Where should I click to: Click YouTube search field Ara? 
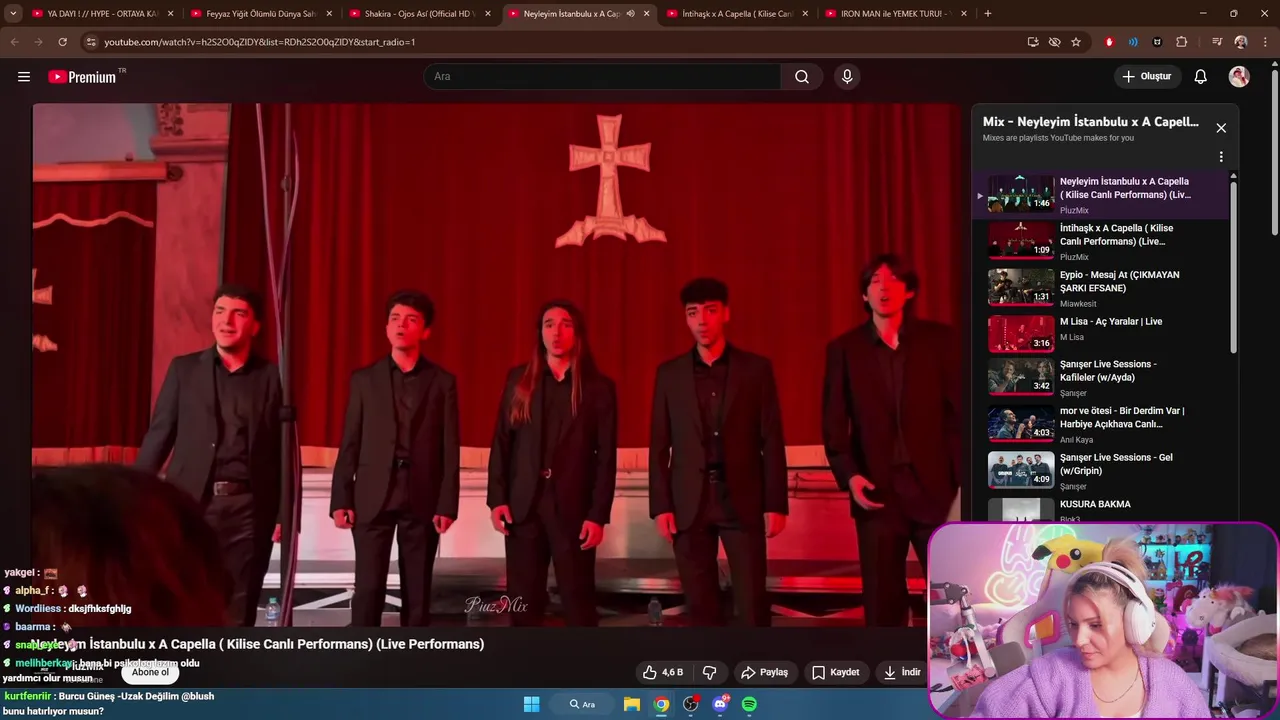(602, 77)
